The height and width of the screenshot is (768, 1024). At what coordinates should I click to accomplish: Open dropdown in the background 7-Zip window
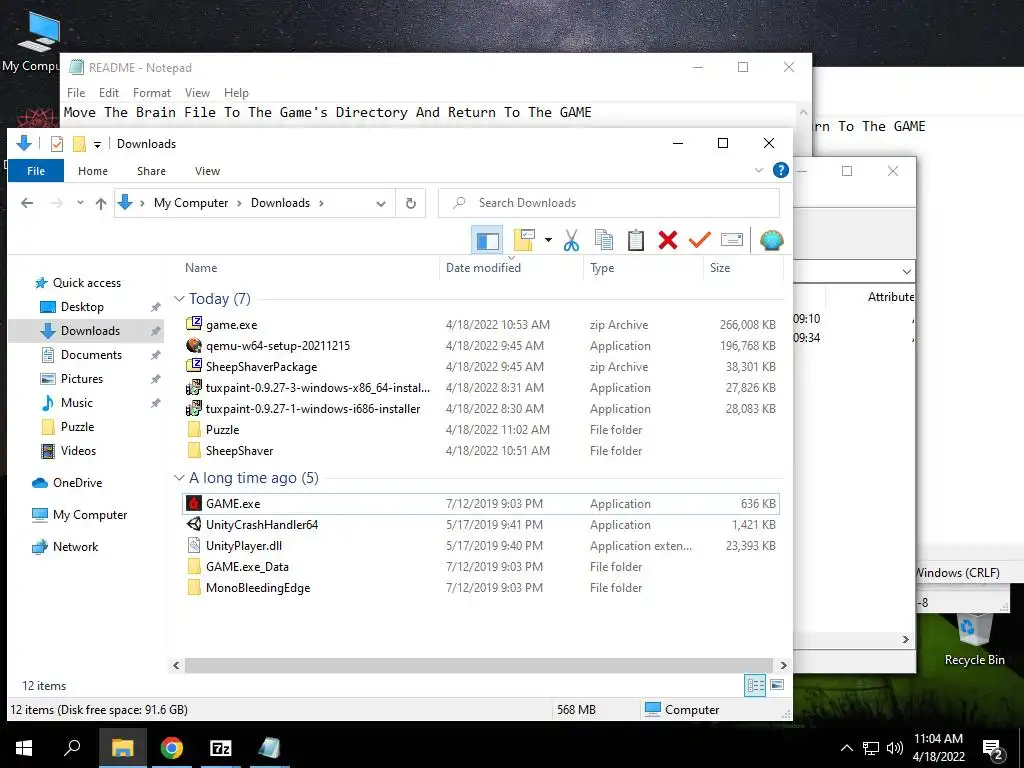point(906,271)
